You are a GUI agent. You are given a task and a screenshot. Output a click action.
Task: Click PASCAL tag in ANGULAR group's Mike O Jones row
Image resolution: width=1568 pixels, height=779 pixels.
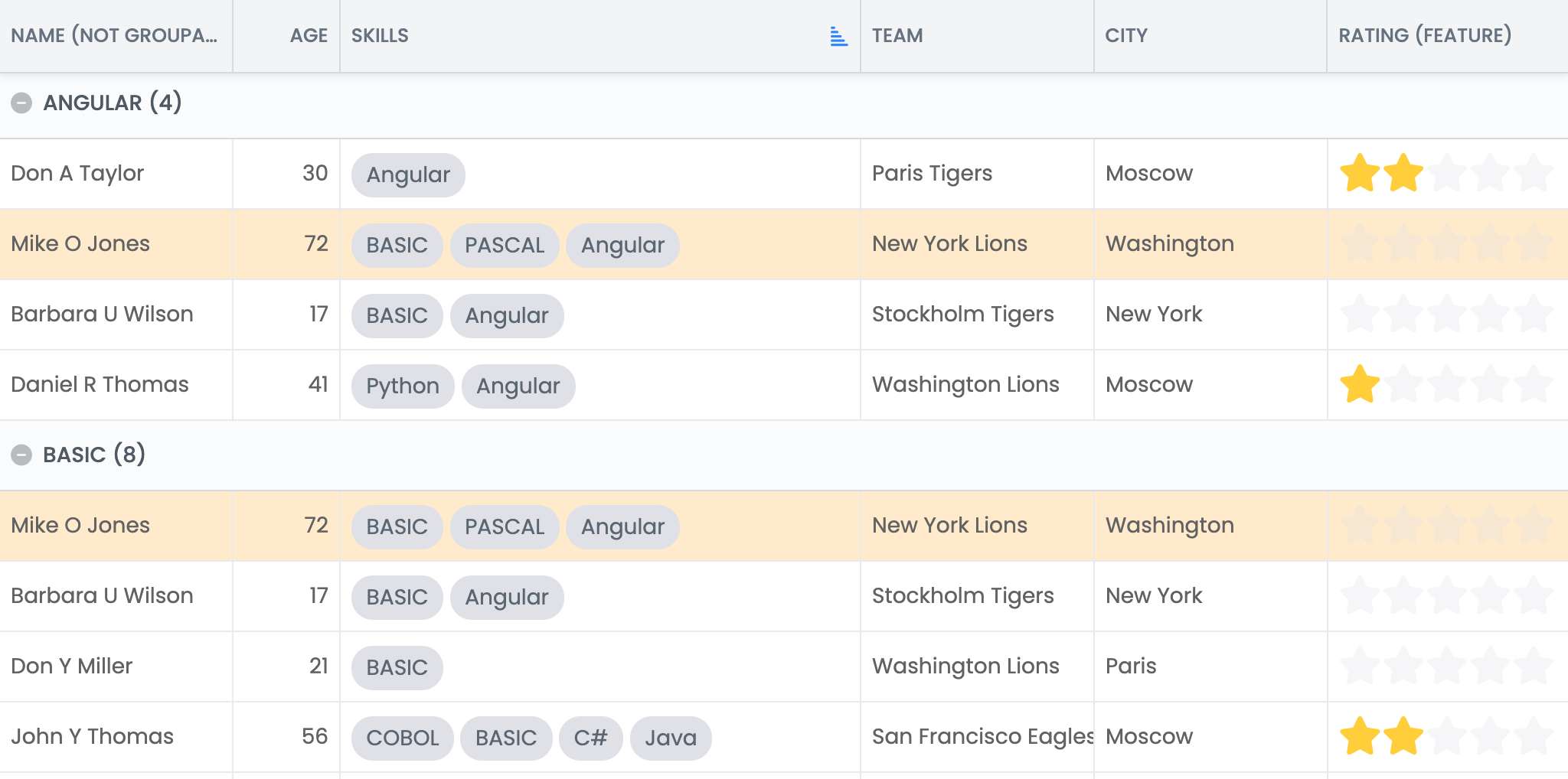pyautogui.click(x=505, y=246)
